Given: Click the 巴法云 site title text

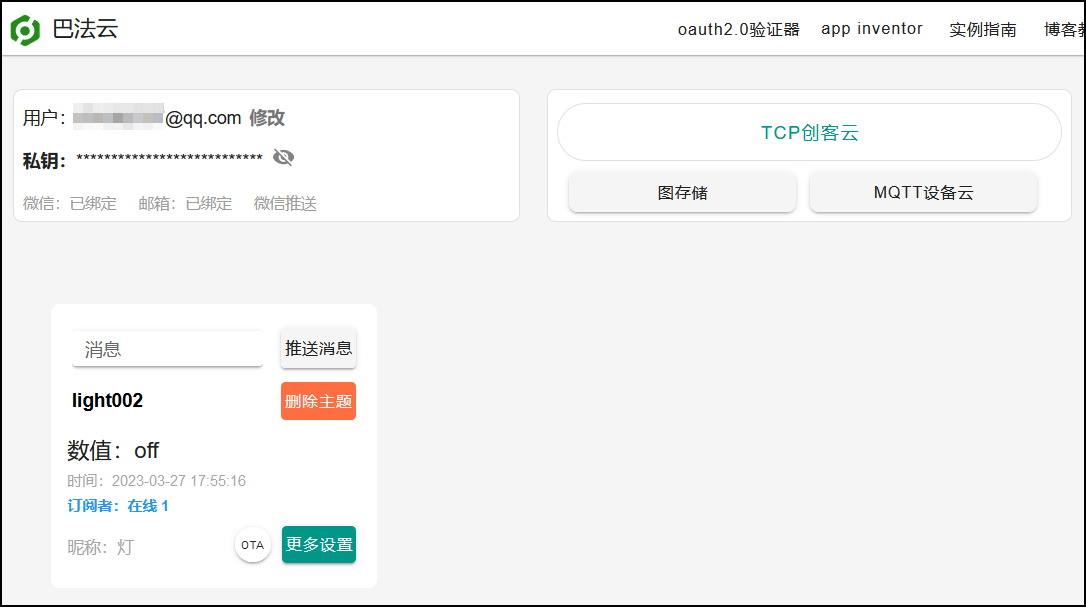Looking at the screenshot, I should [x=85, y=29].
